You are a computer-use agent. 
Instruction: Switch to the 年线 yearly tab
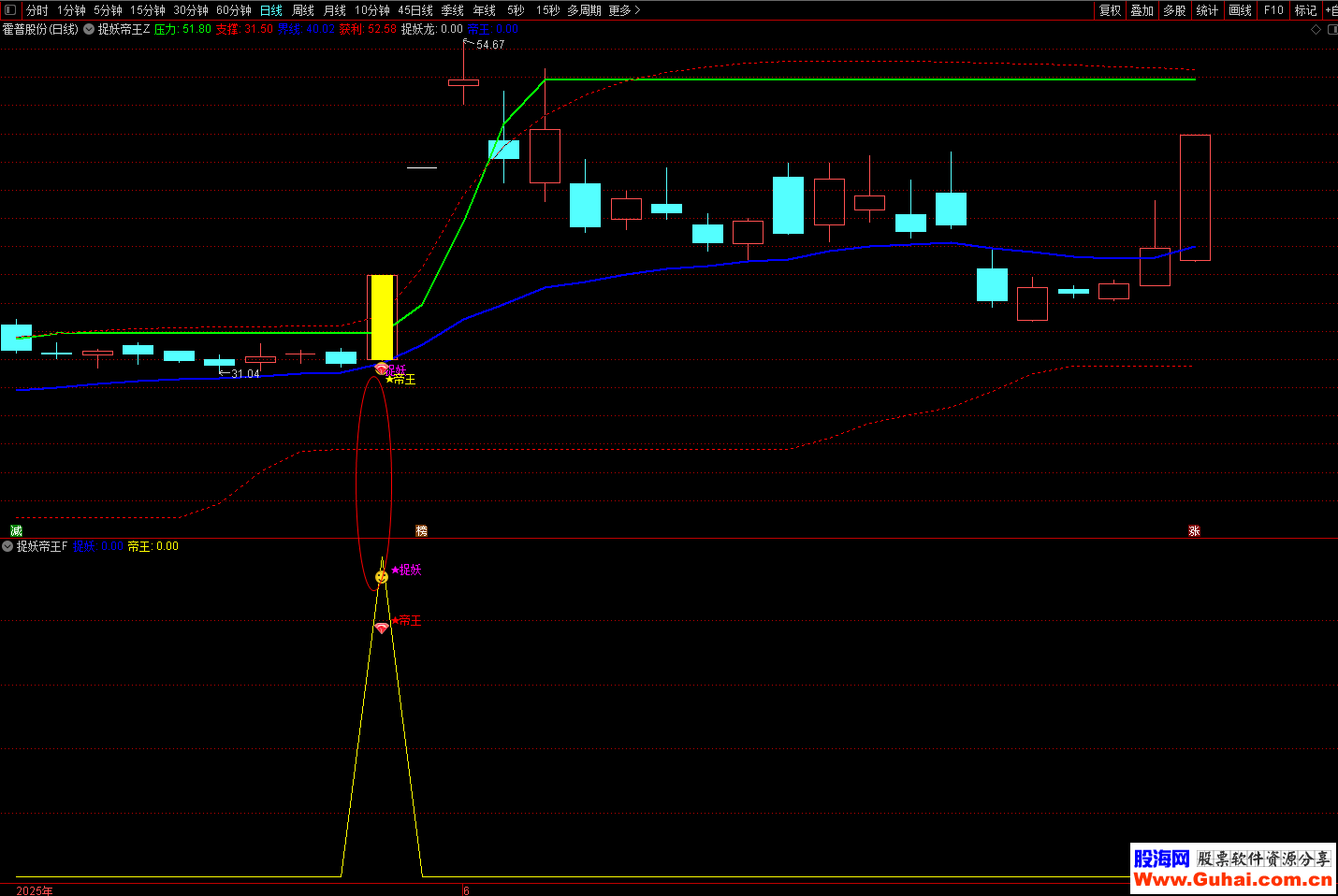(x=484, y=10)
